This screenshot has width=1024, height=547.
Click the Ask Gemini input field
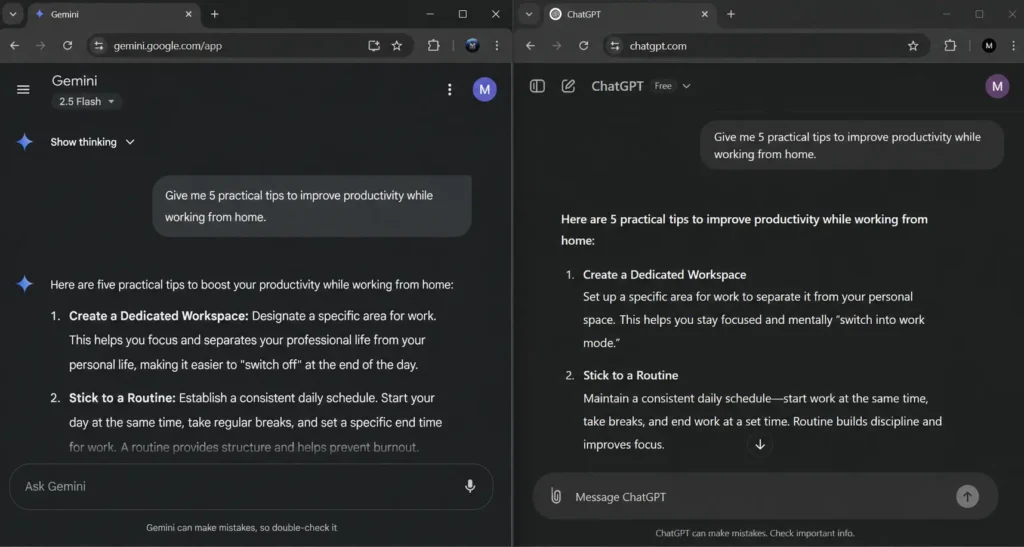pyautogui.click(x=251, y=486)
